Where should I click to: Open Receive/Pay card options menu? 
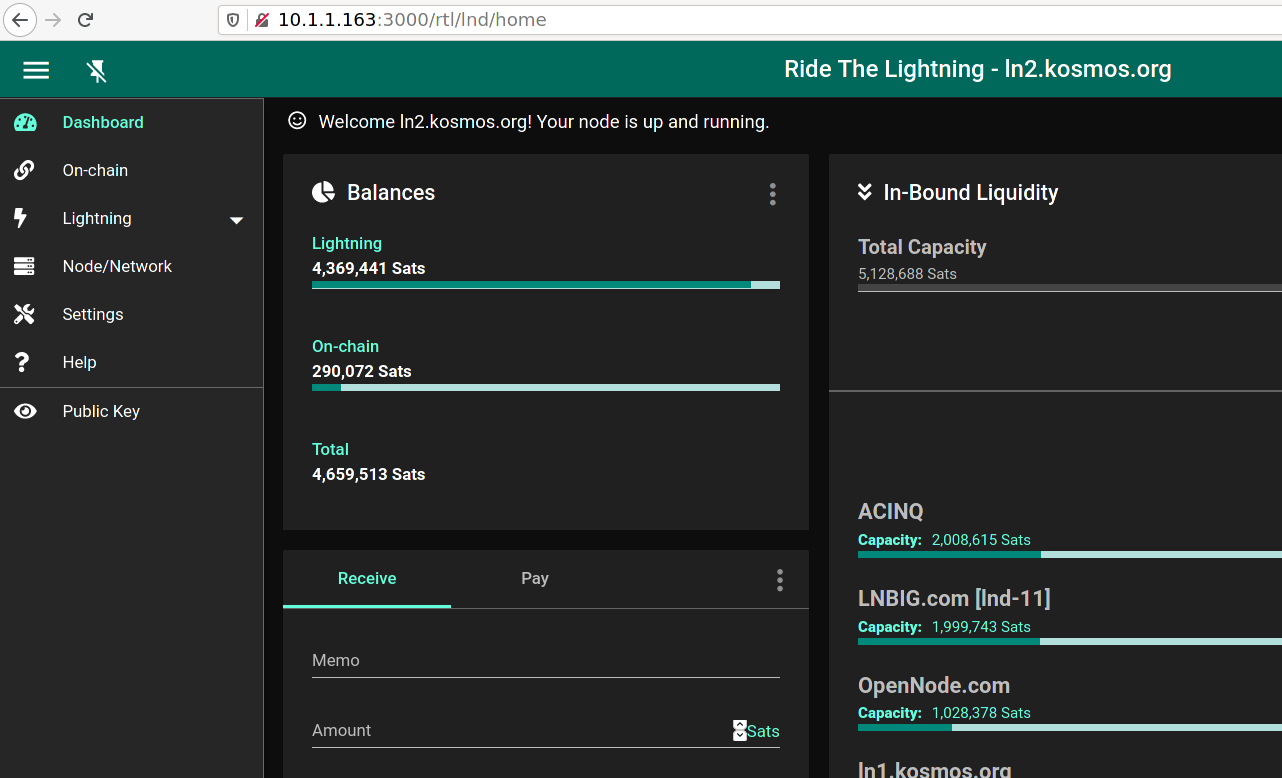779,580
